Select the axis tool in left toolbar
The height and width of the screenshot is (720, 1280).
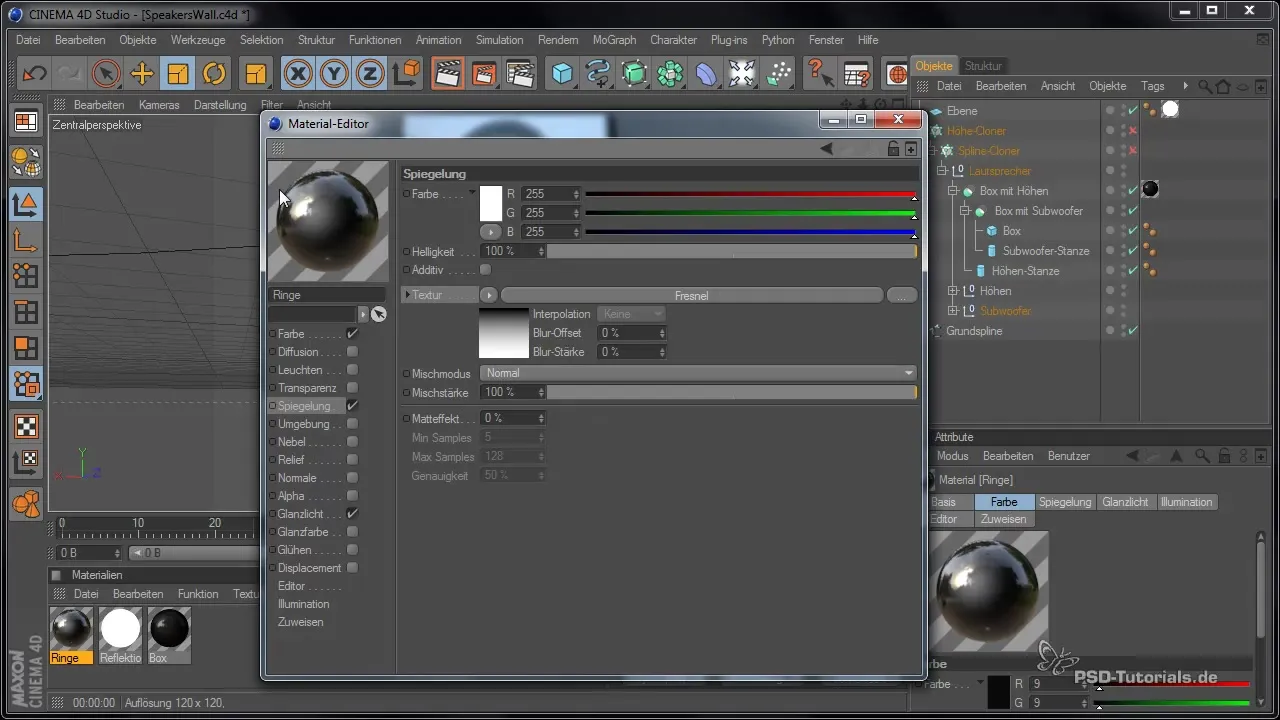tap(26, 242)
